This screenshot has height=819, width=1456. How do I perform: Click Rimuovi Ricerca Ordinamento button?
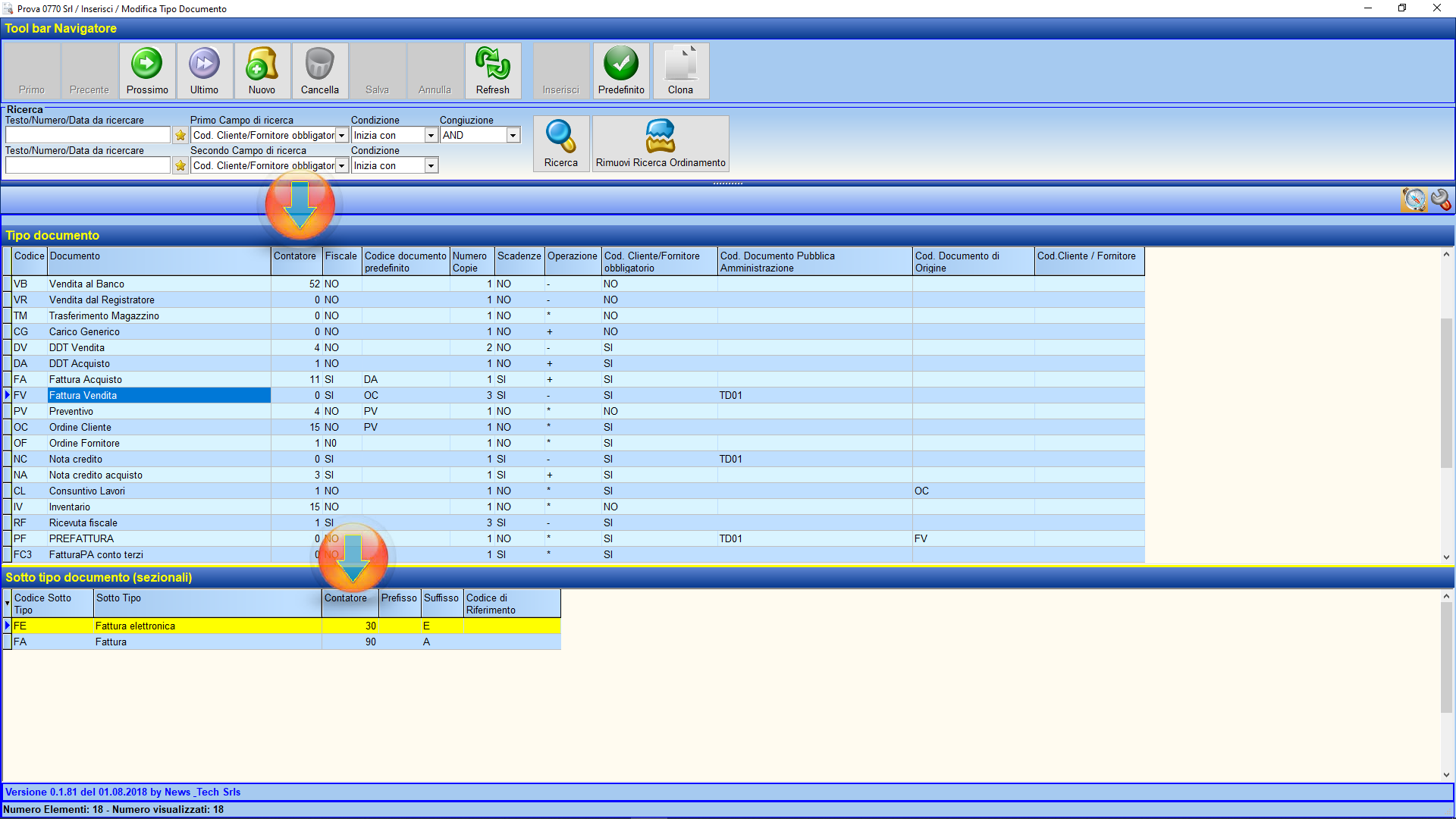point(661,143)
